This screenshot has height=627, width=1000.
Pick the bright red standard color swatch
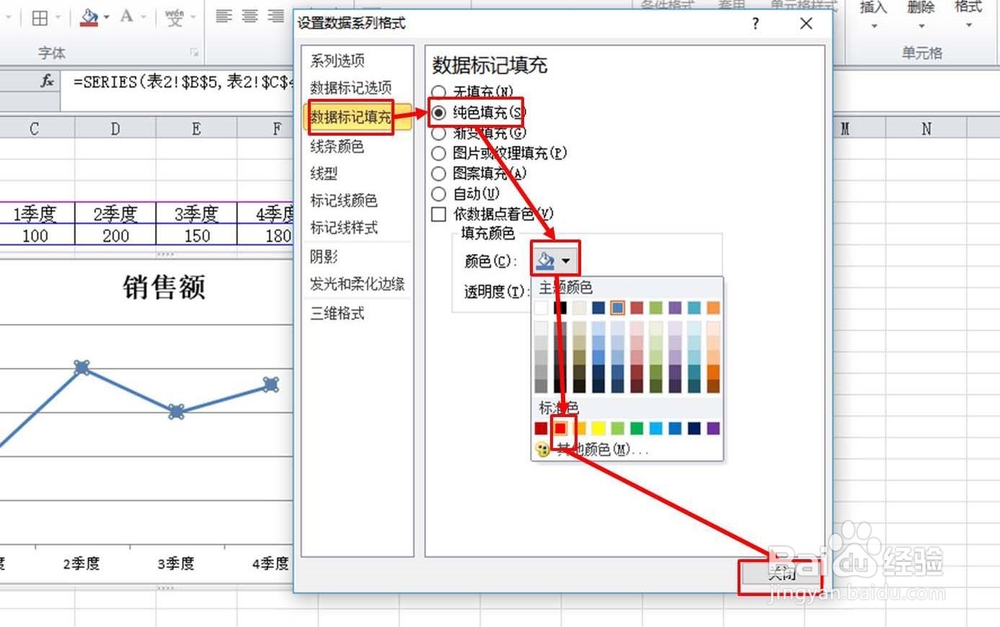(x=560, y=428)
